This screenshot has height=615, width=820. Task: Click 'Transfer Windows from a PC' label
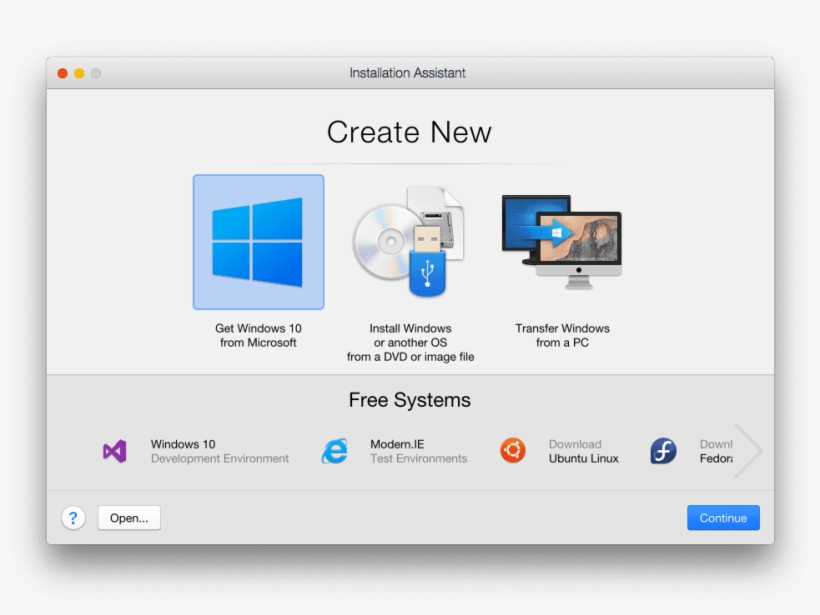pos(562,335)
